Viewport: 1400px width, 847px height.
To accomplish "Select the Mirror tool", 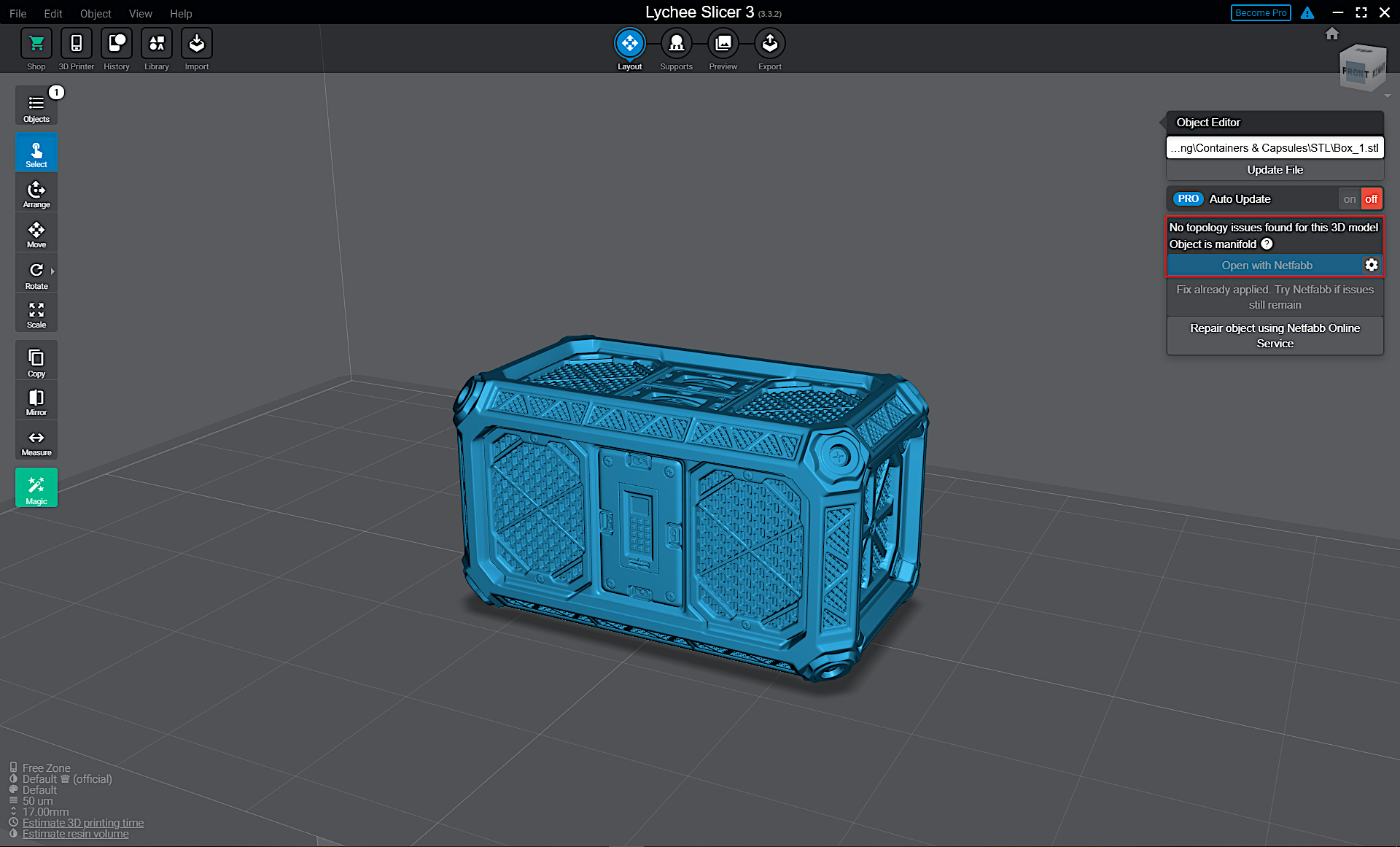I will [36, 400].
